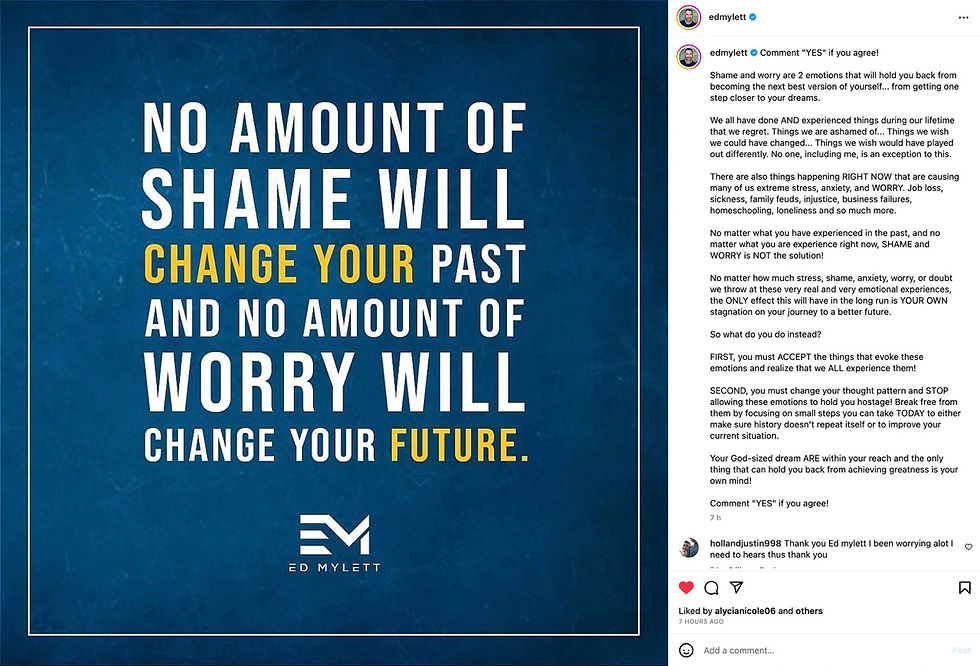Click edmylett's avatar beside the caption
Viewport: 980px width, 666px height.
688,57
